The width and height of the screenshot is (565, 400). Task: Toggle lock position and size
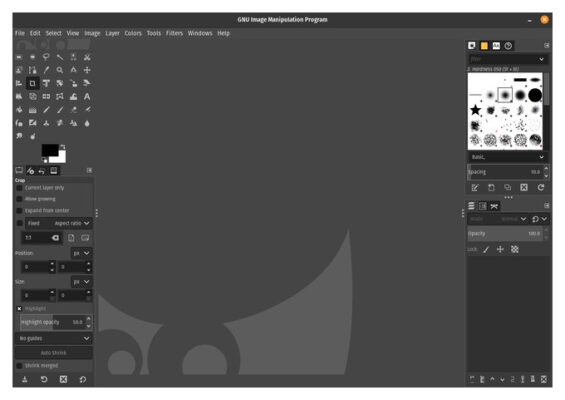pyautogui.click(x=500, y=249)
